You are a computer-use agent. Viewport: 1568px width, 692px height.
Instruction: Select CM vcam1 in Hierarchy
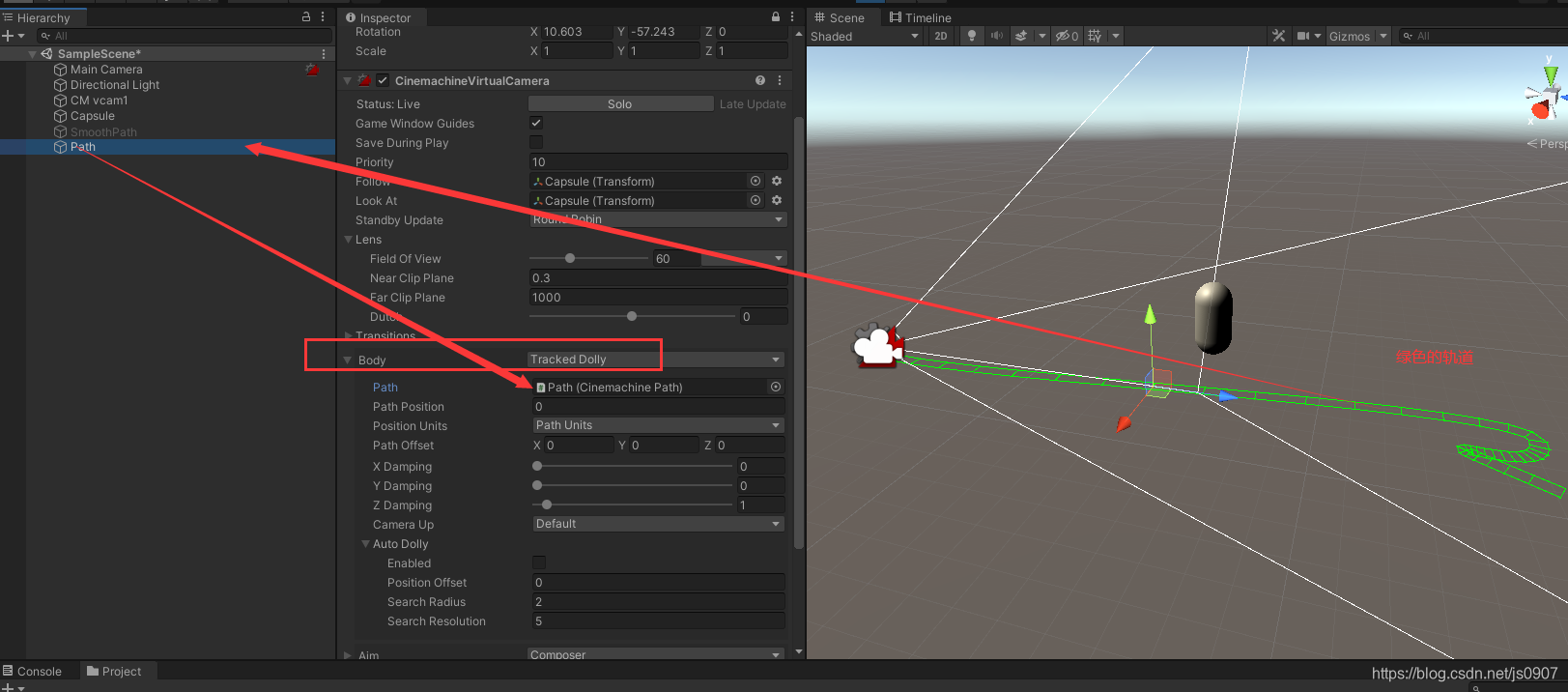99,101
